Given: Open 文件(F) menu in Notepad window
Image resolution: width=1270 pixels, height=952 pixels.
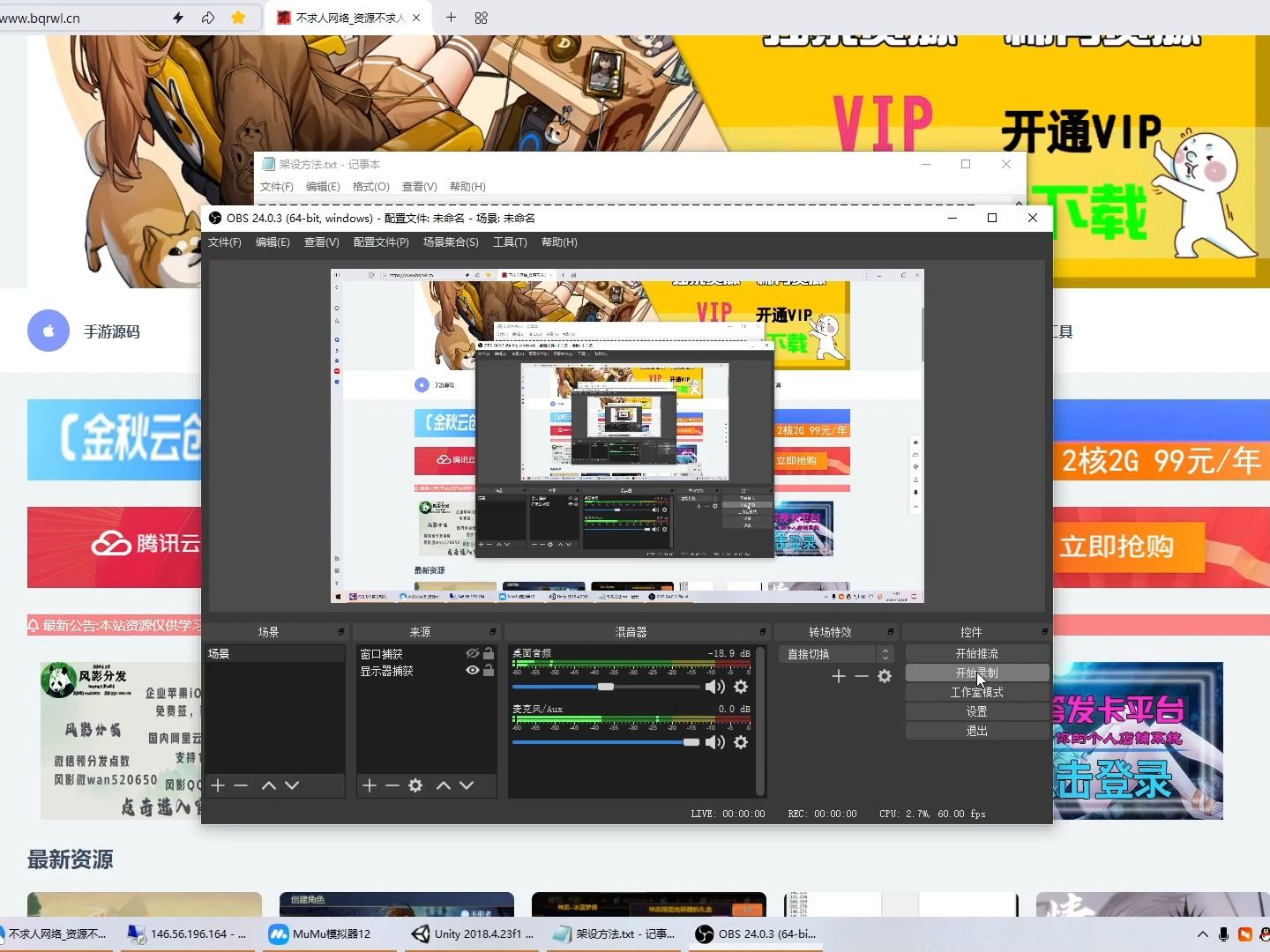Looking at the screenshot, I should 277,187.
